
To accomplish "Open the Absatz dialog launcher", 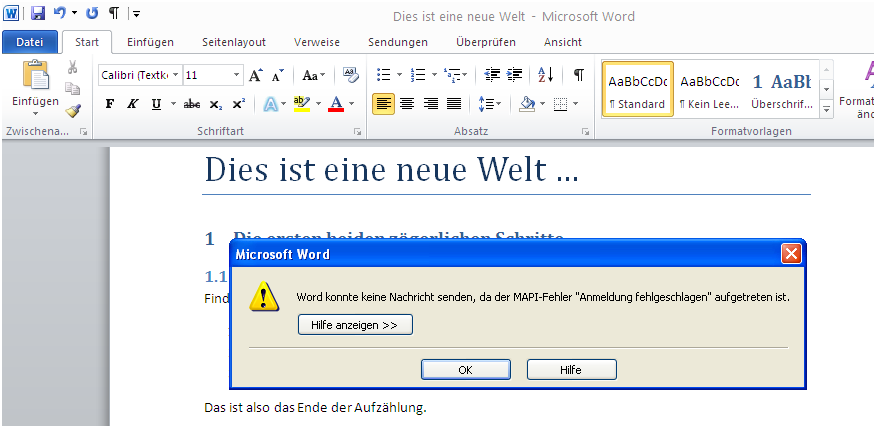I will 585,132.
